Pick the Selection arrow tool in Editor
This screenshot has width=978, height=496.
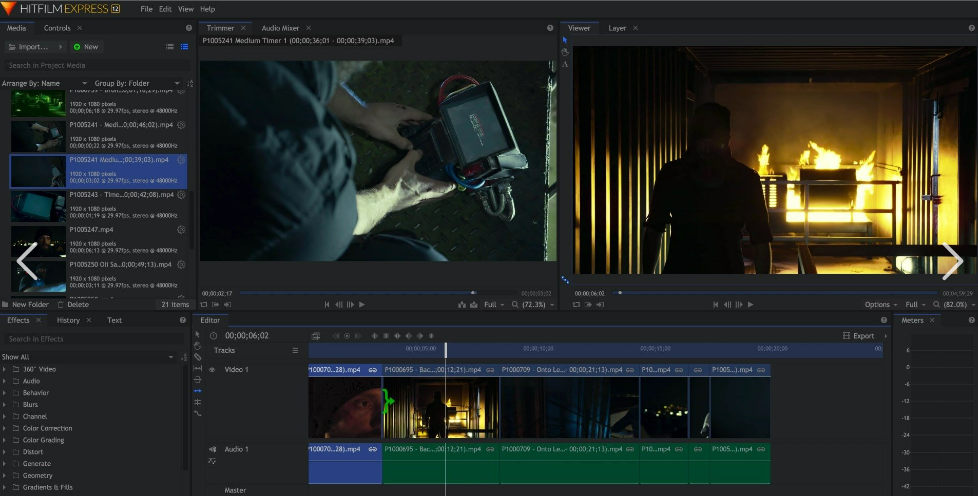click(x=198, y=334)
